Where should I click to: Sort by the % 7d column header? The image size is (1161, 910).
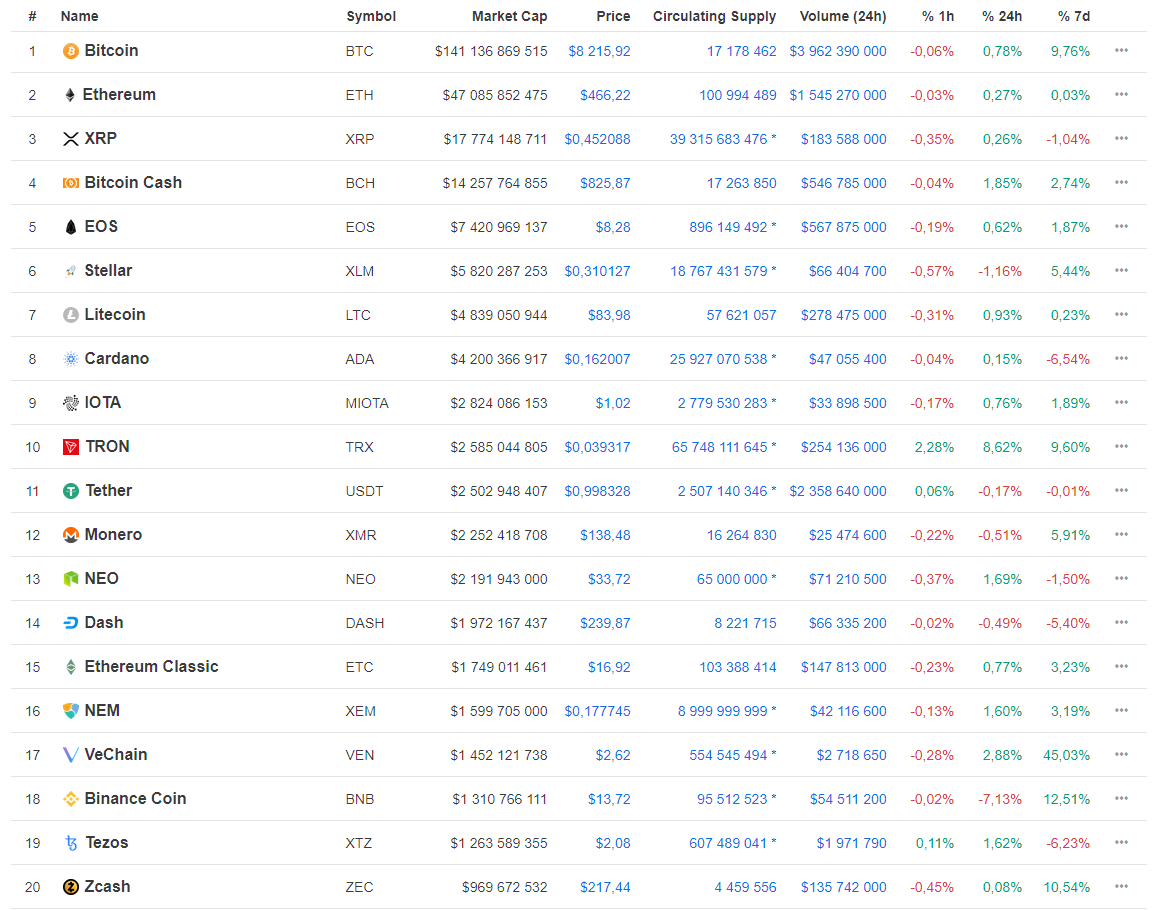pos(1073,16)
